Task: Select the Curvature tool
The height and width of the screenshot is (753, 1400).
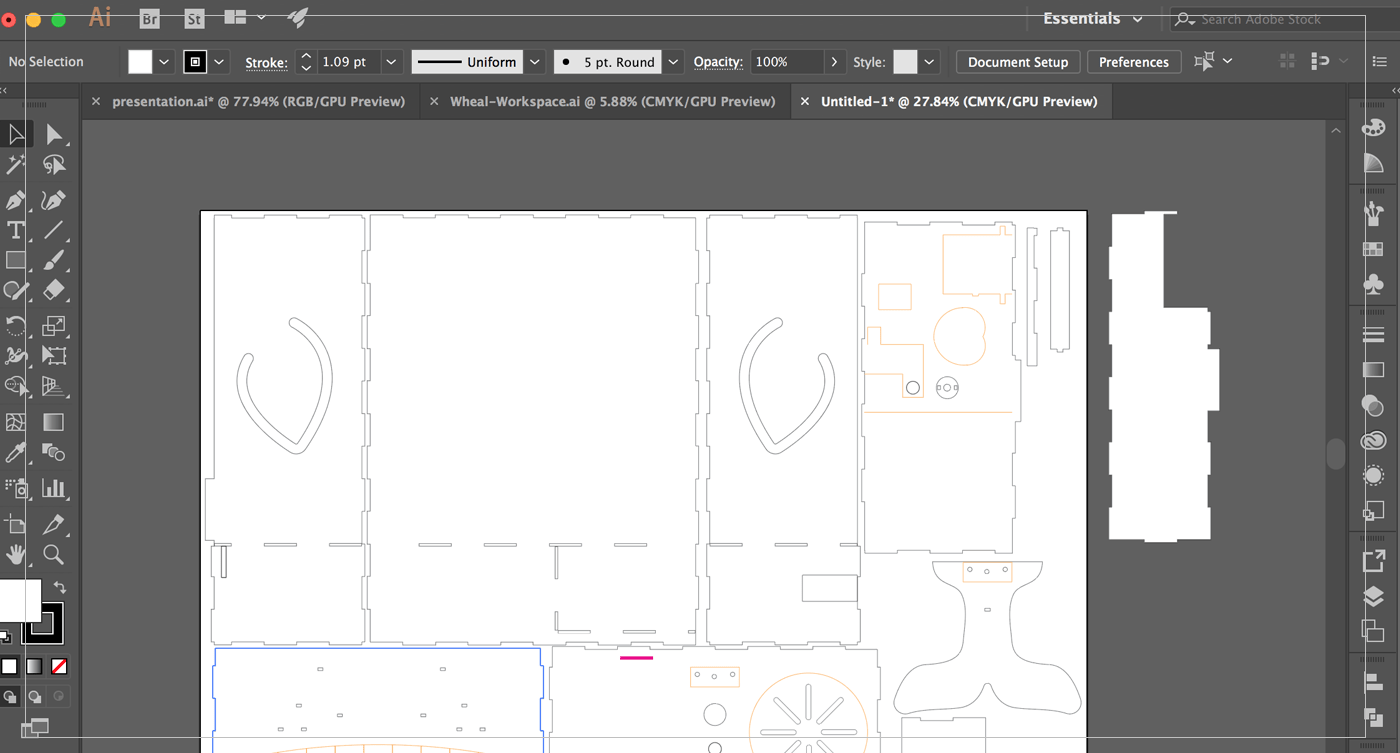Action: [54, 200]
